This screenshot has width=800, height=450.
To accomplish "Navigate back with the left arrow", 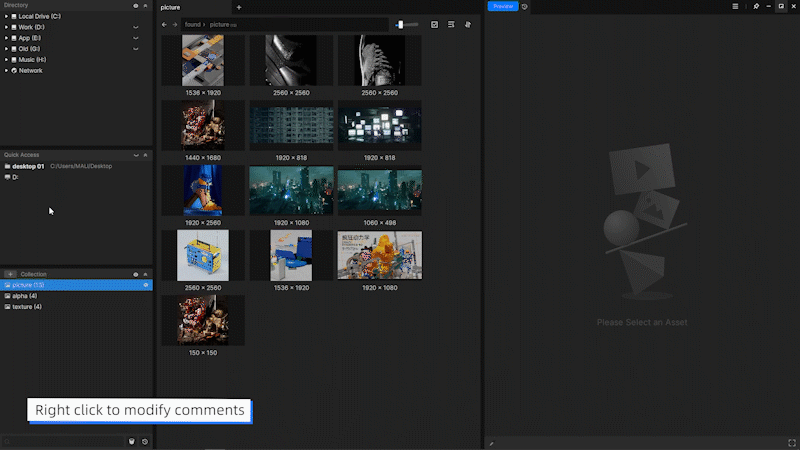I will click(x=164, y=24).
